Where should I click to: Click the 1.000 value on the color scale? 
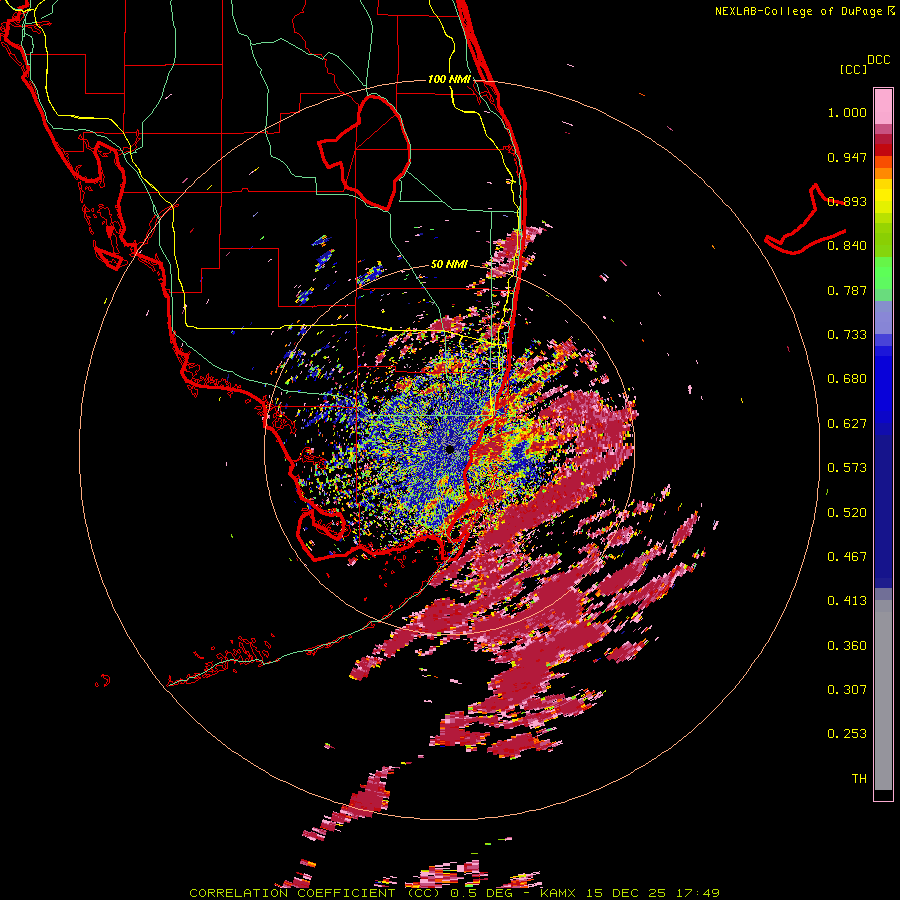(x=847, y=112)
